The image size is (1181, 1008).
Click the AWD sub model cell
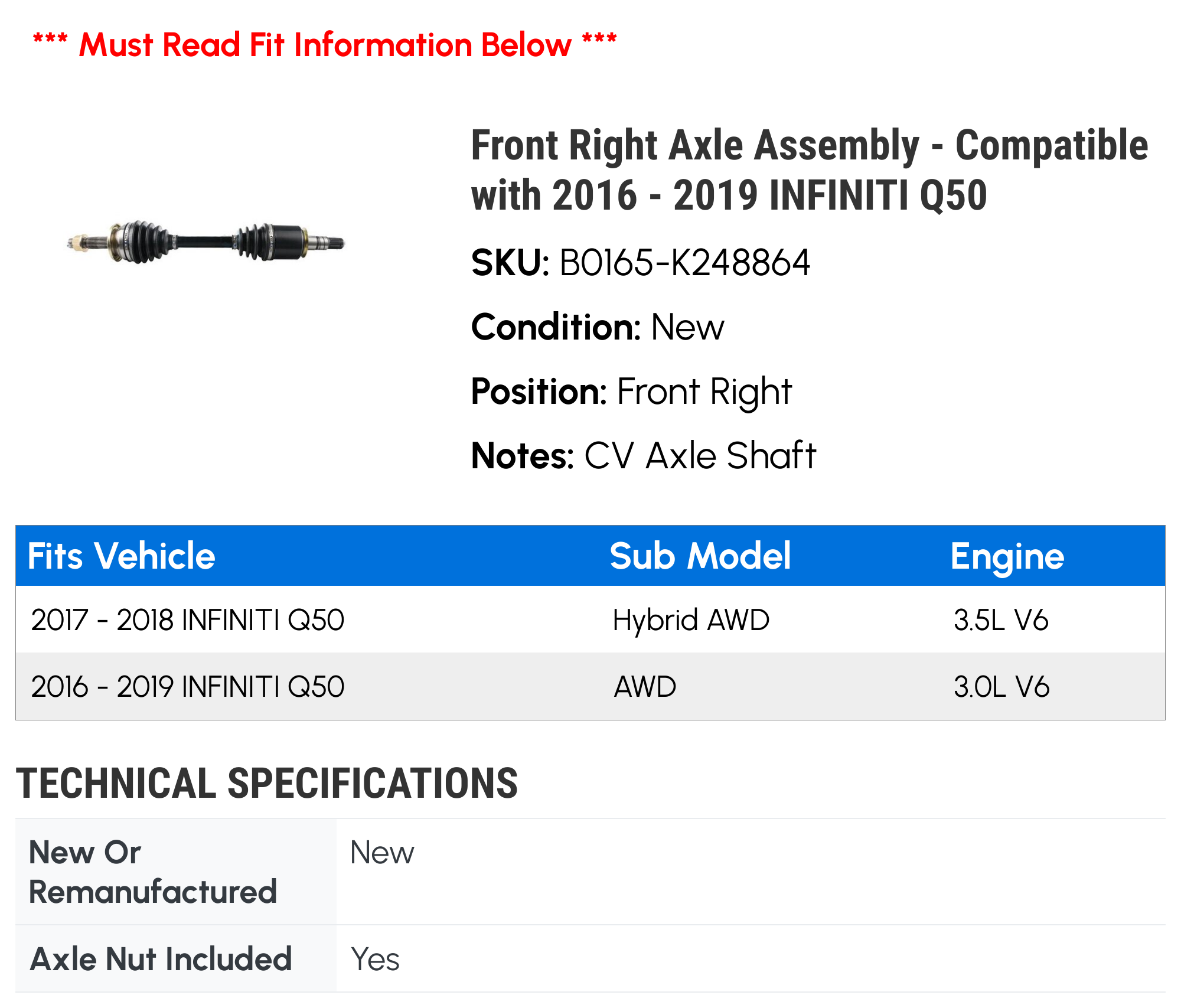645,687
